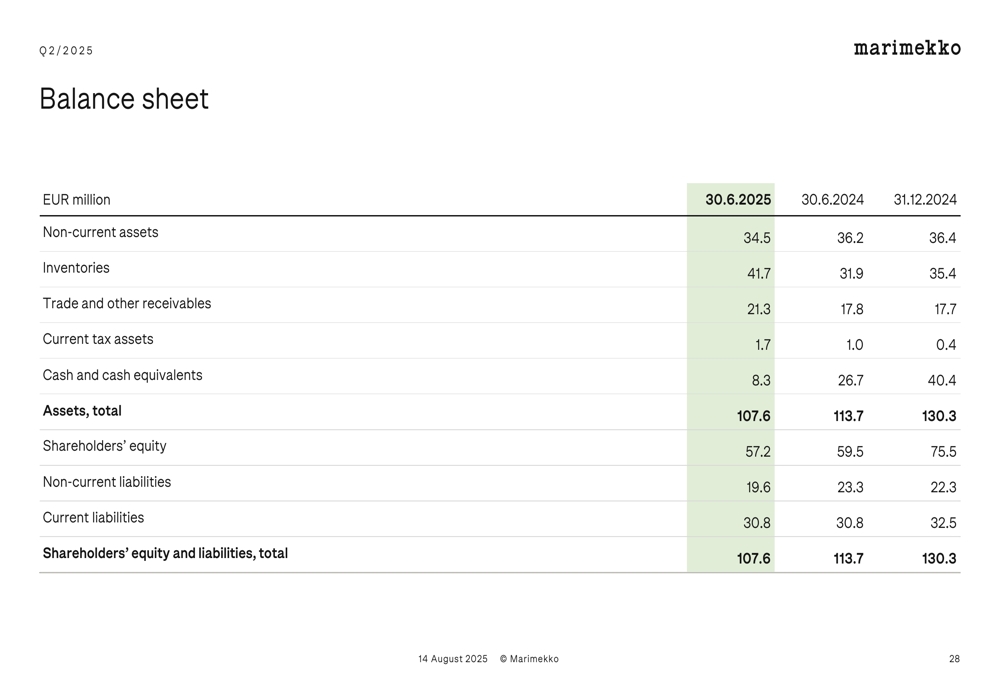The image size is (1000, 685).
Task: Click the Current tax assets value 0.4
Action: tap(946, 345)
